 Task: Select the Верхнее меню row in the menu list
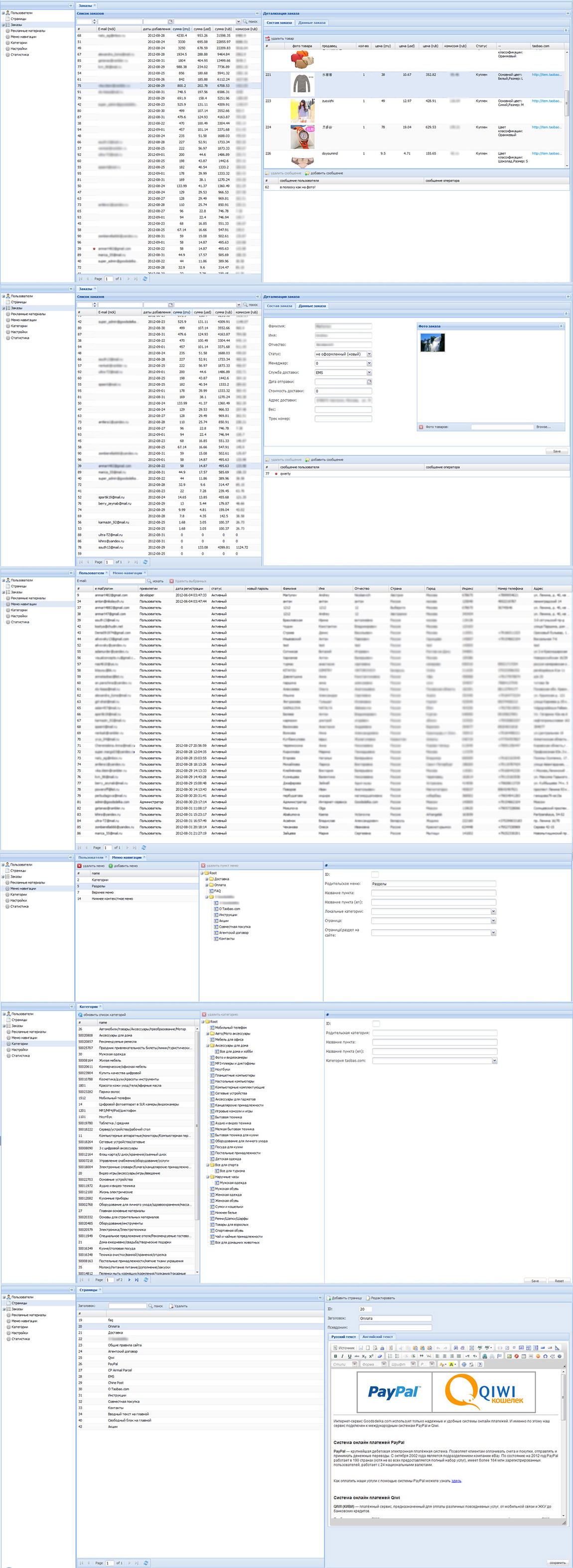137,892
